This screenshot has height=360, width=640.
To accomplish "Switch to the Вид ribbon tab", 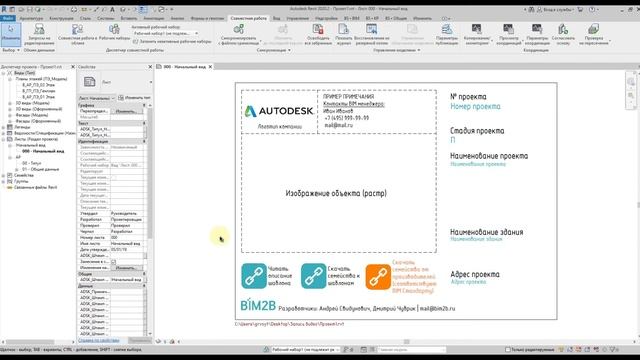I will coord(276,18).
